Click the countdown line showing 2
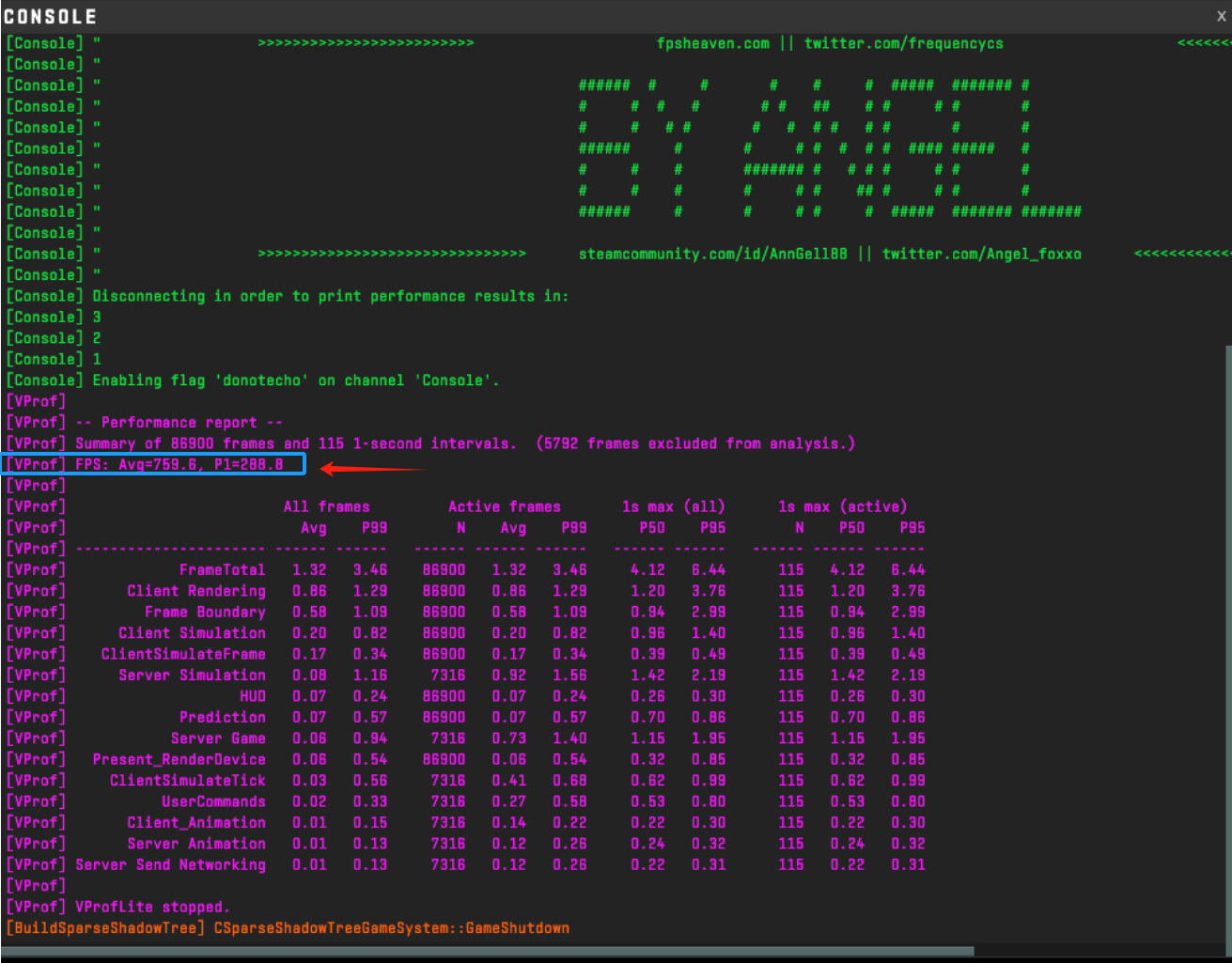 pyautogui.click(x=97, y=338)
